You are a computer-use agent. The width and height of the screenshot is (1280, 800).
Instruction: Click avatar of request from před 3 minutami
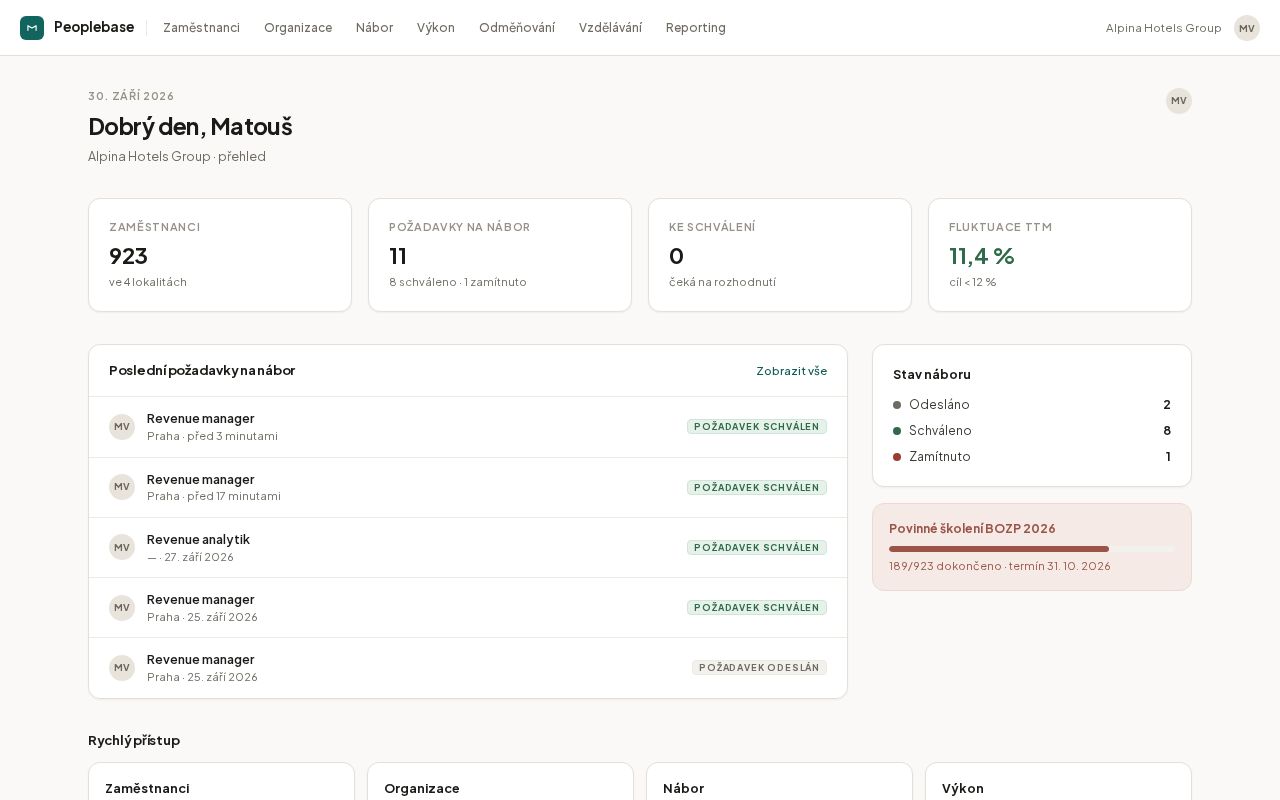[122, 427]
